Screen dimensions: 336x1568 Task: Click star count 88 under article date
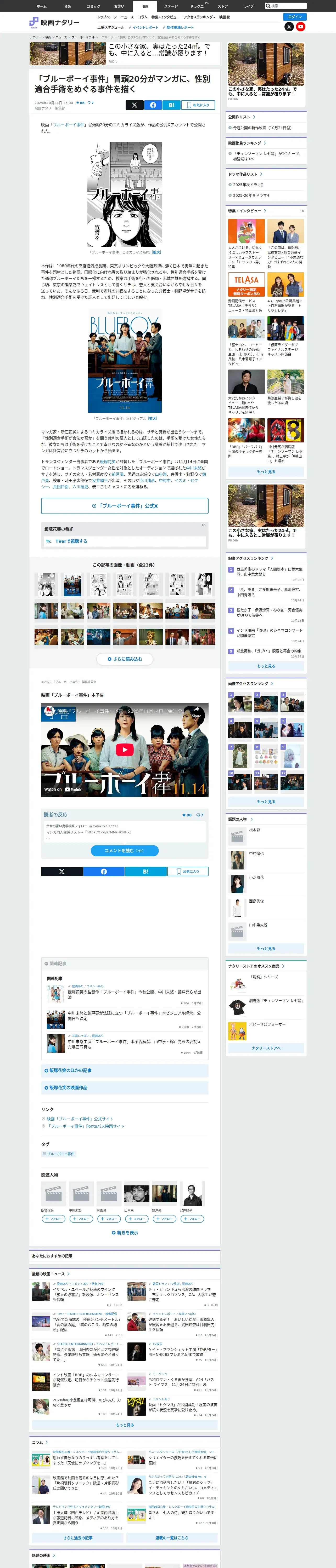pyautogui.click(x=81, y=103)
